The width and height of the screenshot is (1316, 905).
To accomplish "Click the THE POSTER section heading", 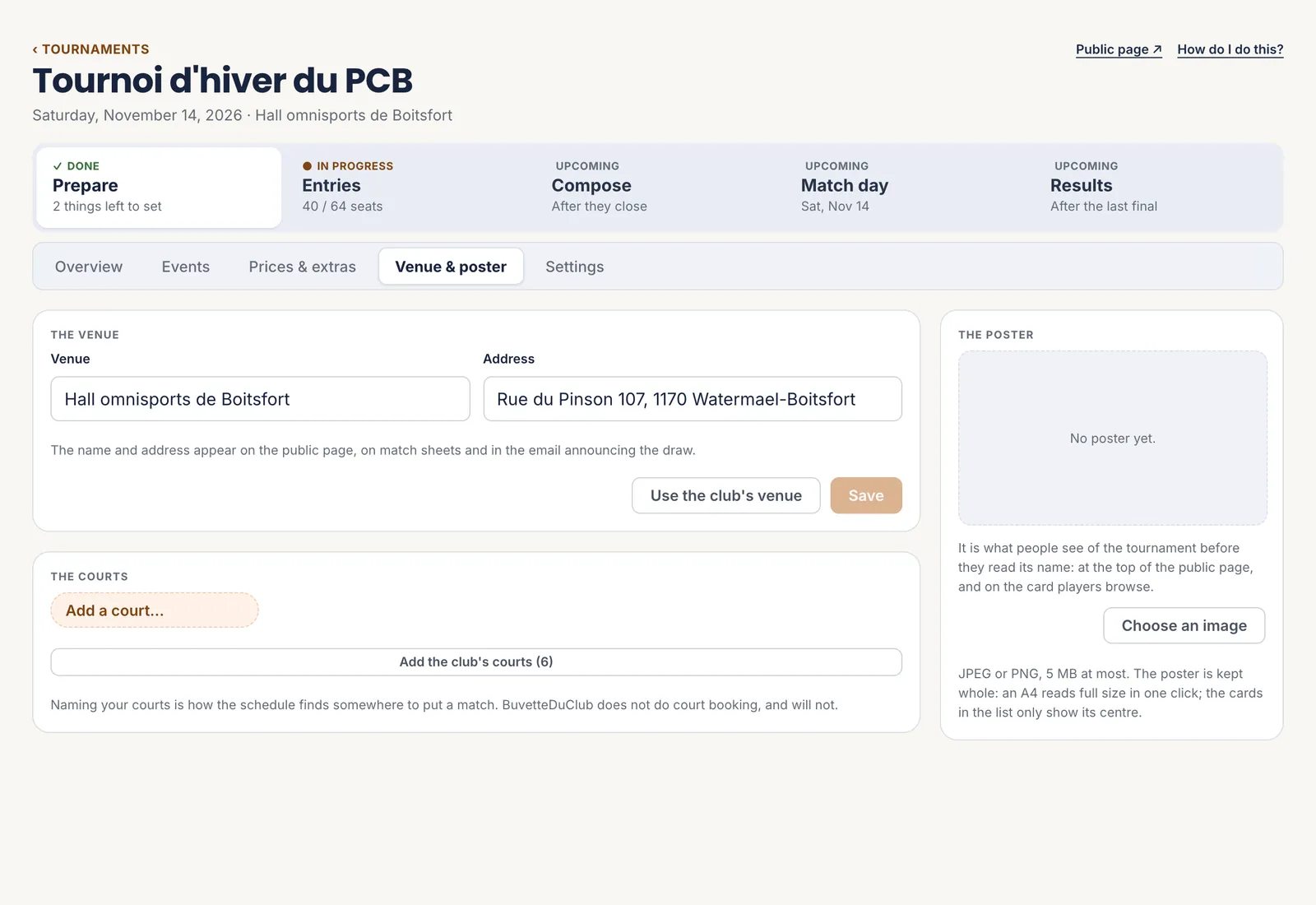I will click(996, 335).
